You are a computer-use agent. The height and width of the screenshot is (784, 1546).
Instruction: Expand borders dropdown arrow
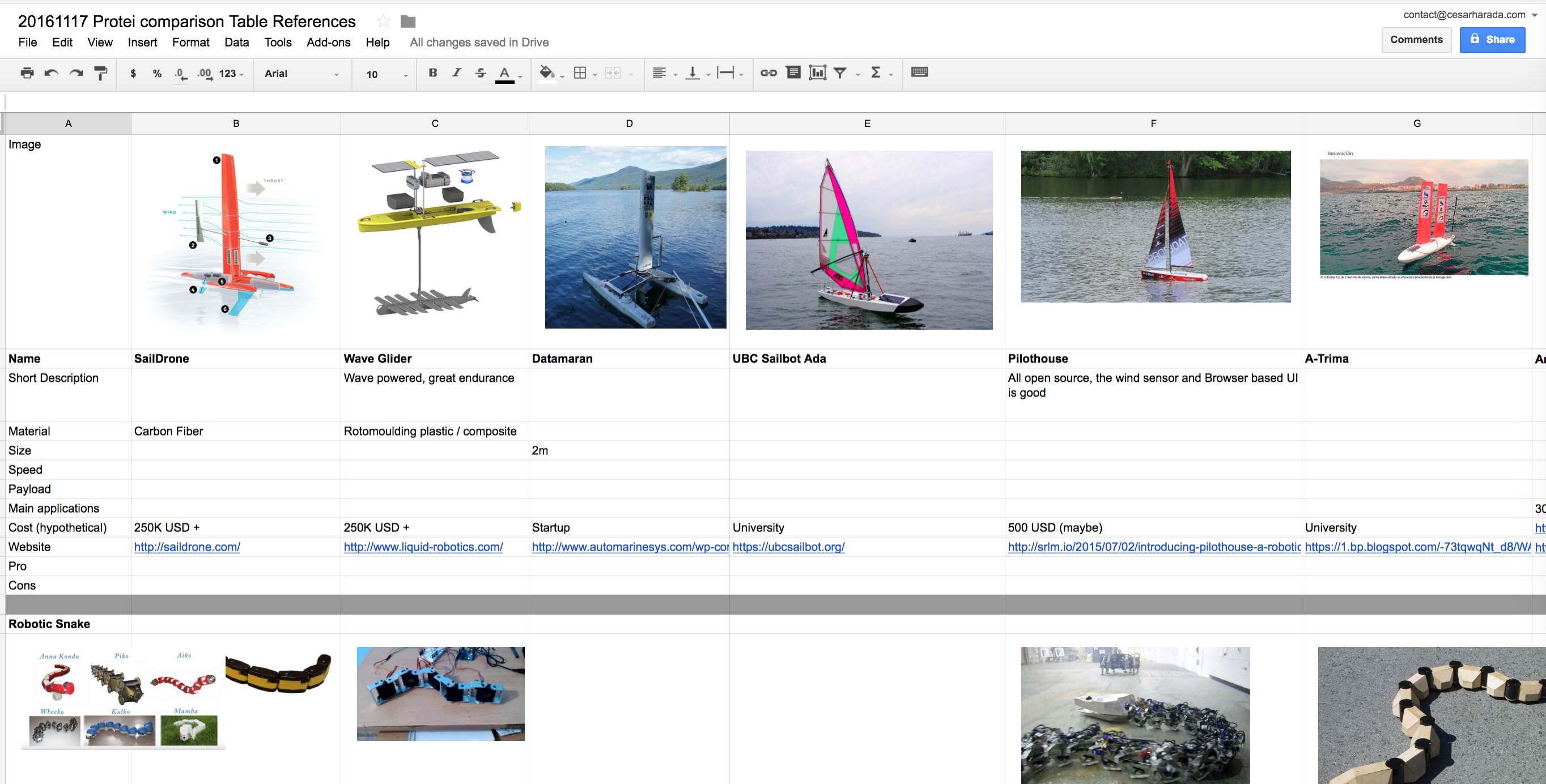(x=596, y=74)
